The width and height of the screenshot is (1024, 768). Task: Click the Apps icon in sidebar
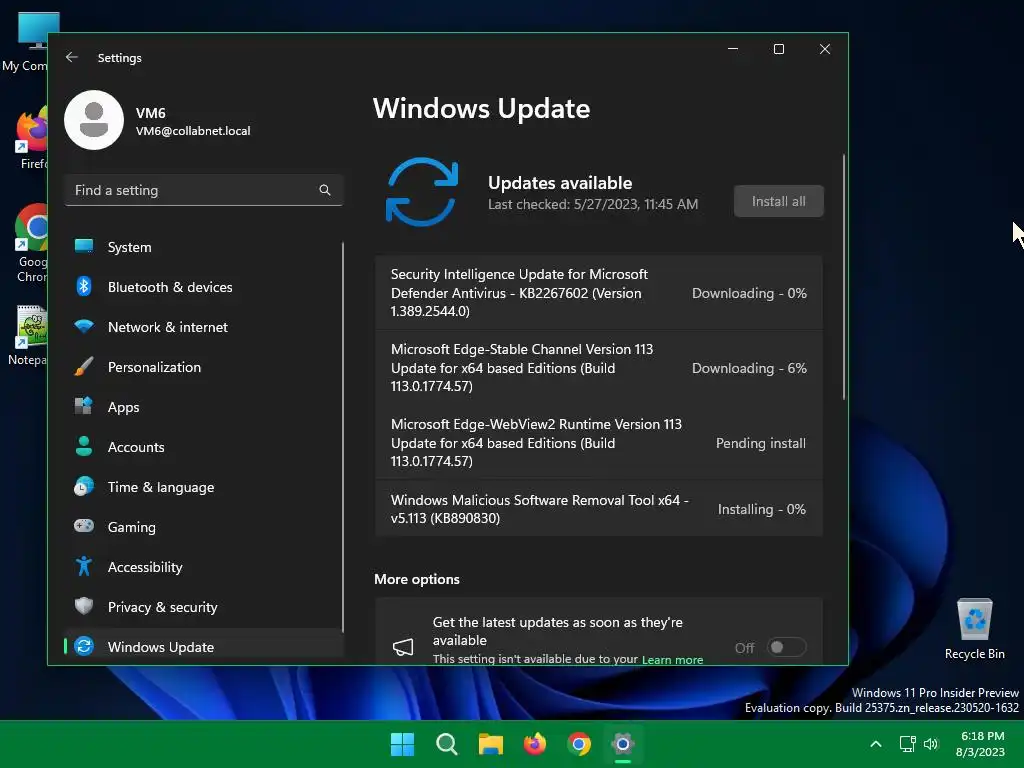pyautogui.click(x=84, y=406)
